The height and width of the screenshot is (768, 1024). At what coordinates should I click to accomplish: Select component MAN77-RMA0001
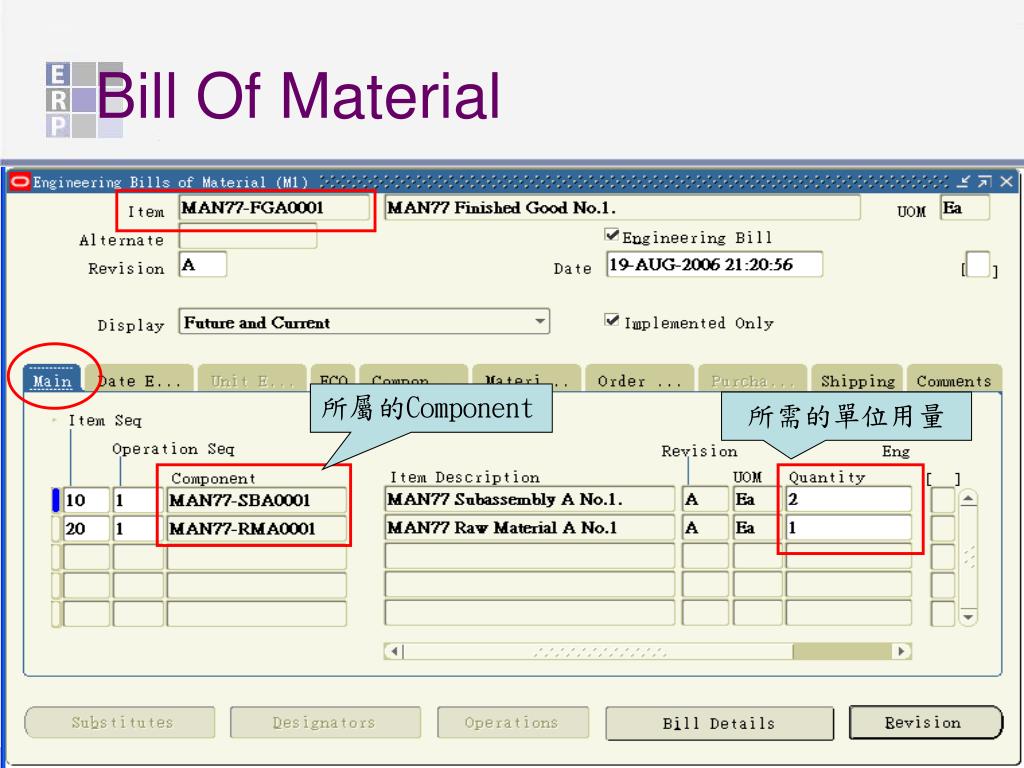pos(257,528)
